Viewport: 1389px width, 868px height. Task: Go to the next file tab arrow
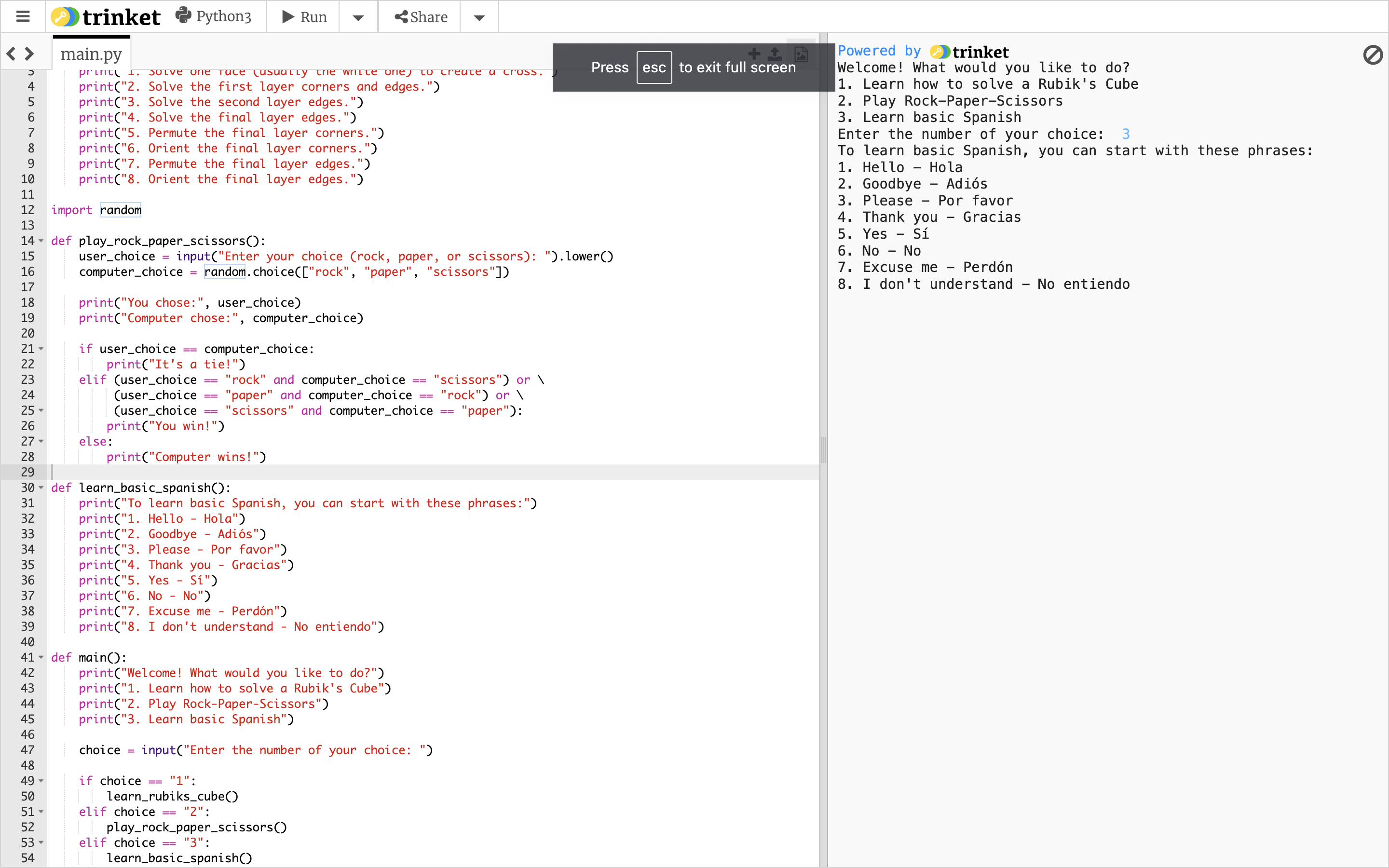(x=29, y=54)
